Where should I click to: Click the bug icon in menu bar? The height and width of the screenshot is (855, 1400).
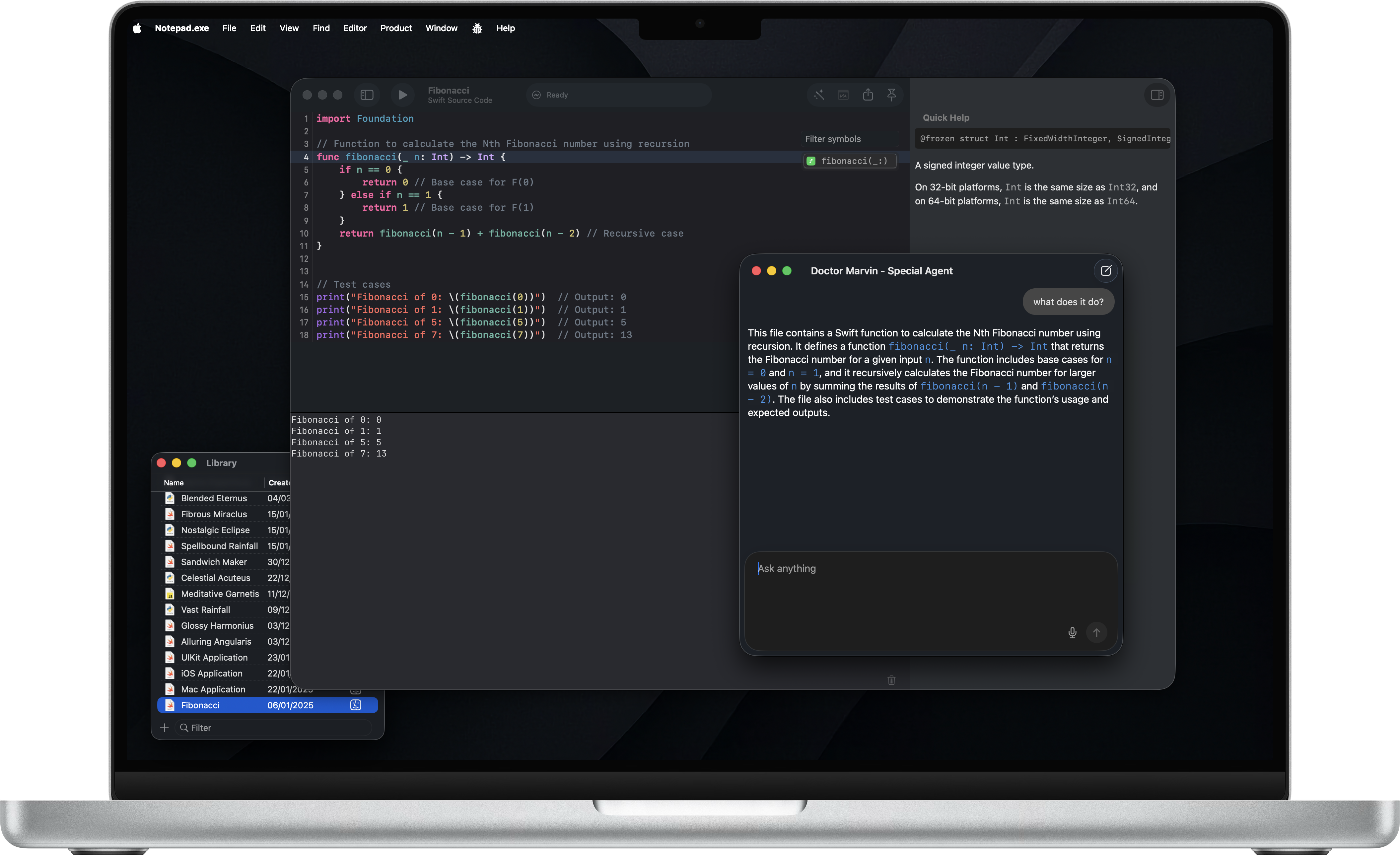point(477,29)
